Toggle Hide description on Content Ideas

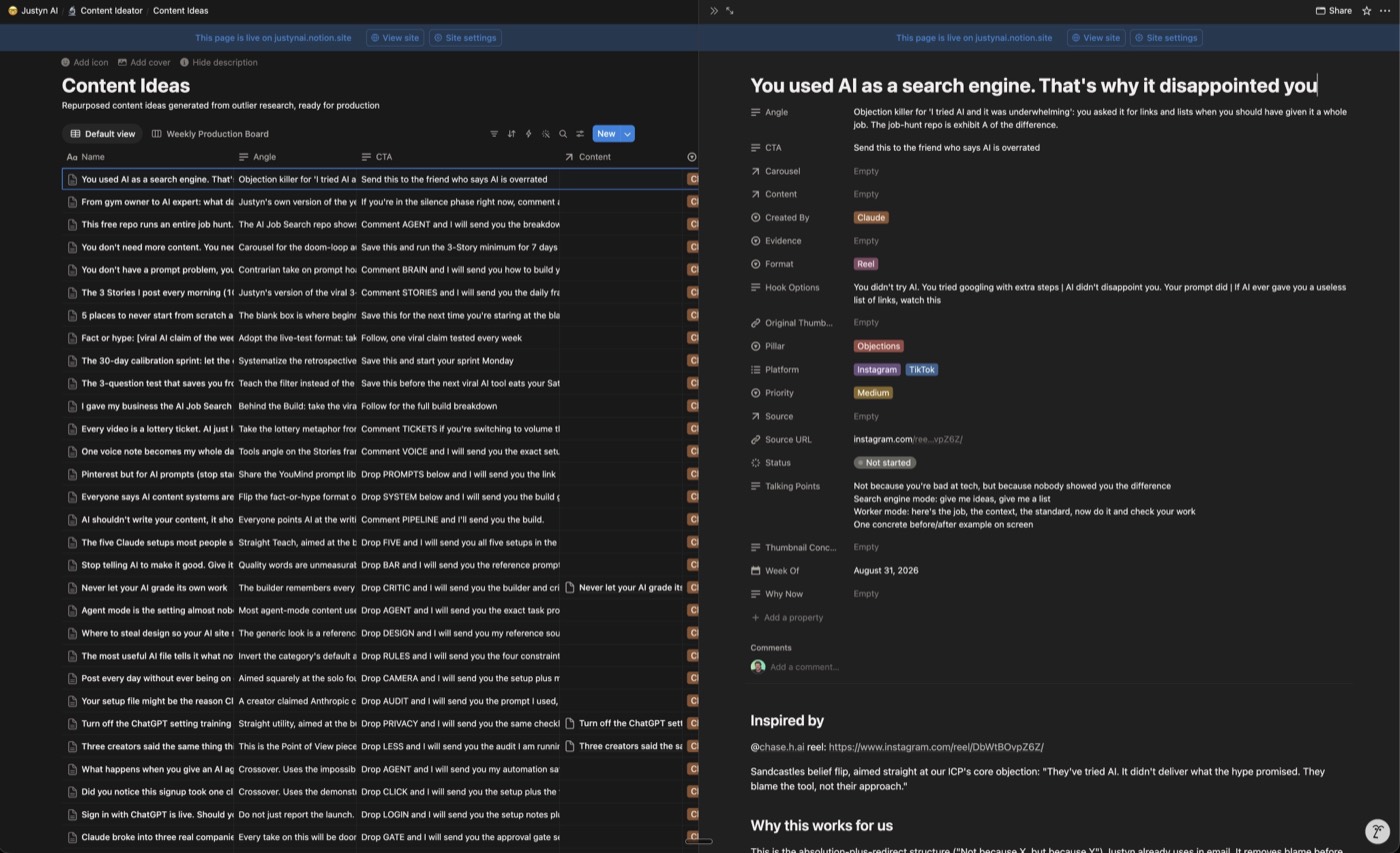coord(218,62)
